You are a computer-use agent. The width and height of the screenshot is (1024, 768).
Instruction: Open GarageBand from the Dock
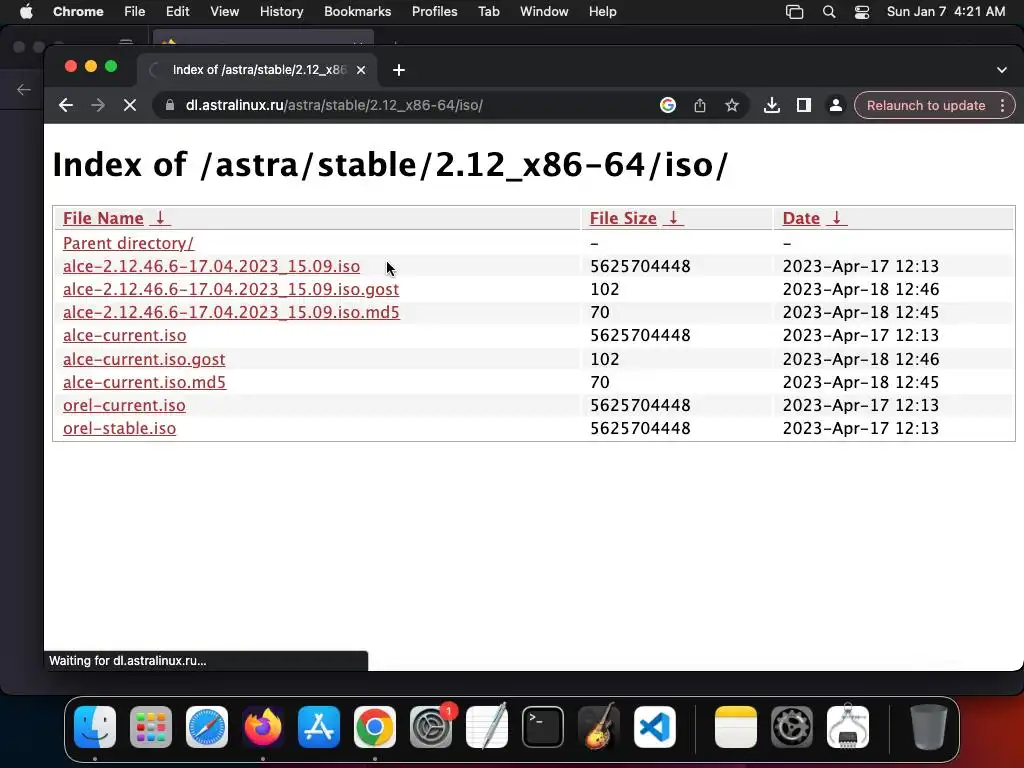(599, 727)
